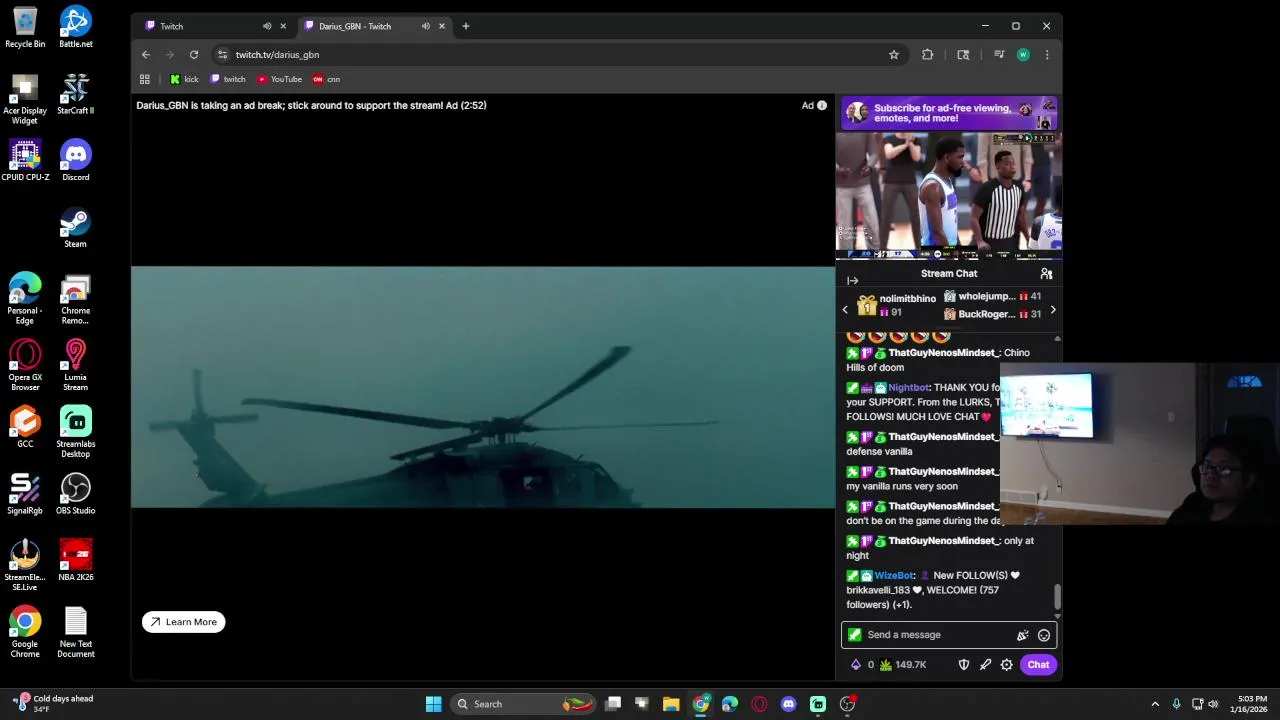Image resolution: width=1280 pixels, height=720 pixels.
Task: Open the Cold days ahead weather widget
Action: (x=55, y=704)
